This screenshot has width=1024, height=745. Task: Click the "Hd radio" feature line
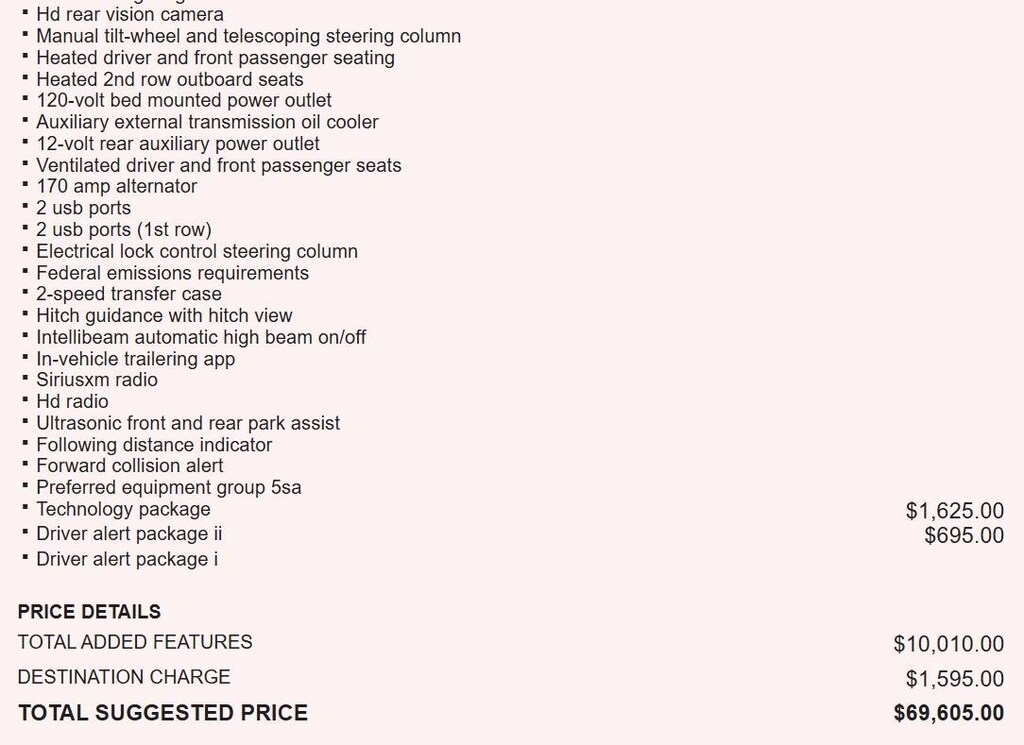tap(72, 402)
